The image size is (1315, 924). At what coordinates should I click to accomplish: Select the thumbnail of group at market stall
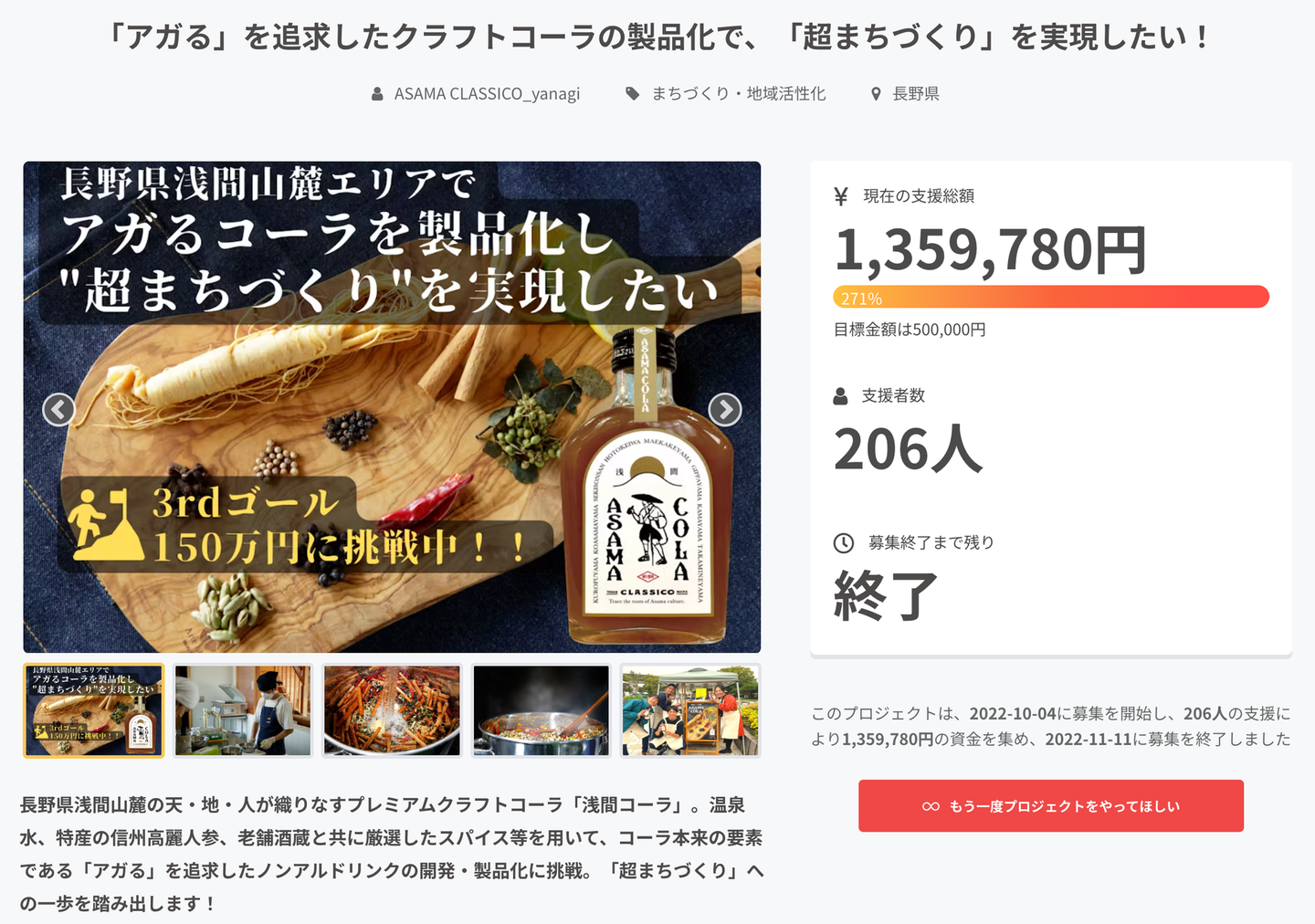click(690, 710)
